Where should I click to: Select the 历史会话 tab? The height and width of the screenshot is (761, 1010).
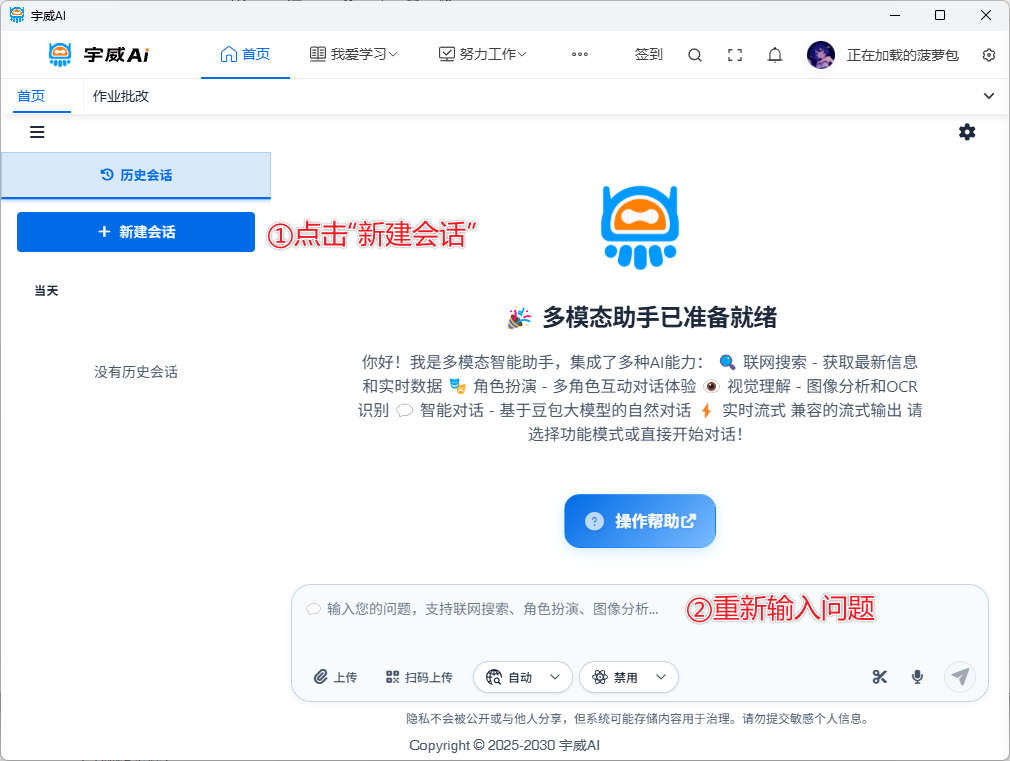[136, 175]
